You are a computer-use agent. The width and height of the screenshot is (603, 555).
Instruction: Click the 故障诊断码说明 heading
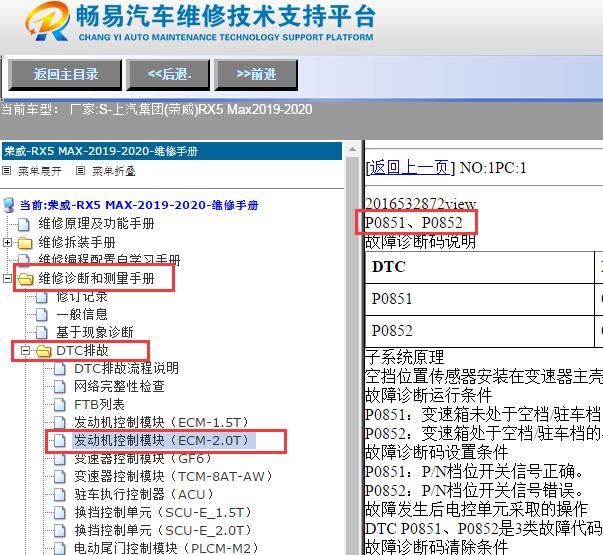tap(420, 242)
